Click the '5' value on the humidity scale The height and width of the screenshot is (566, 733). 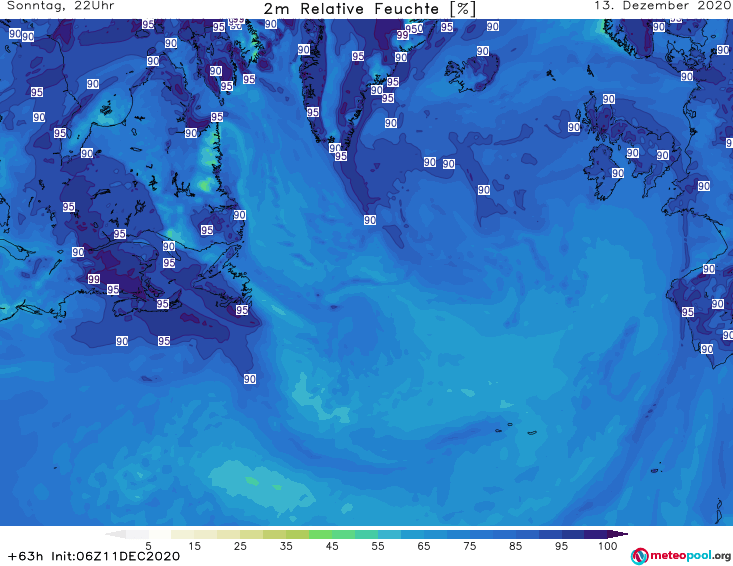148,546
